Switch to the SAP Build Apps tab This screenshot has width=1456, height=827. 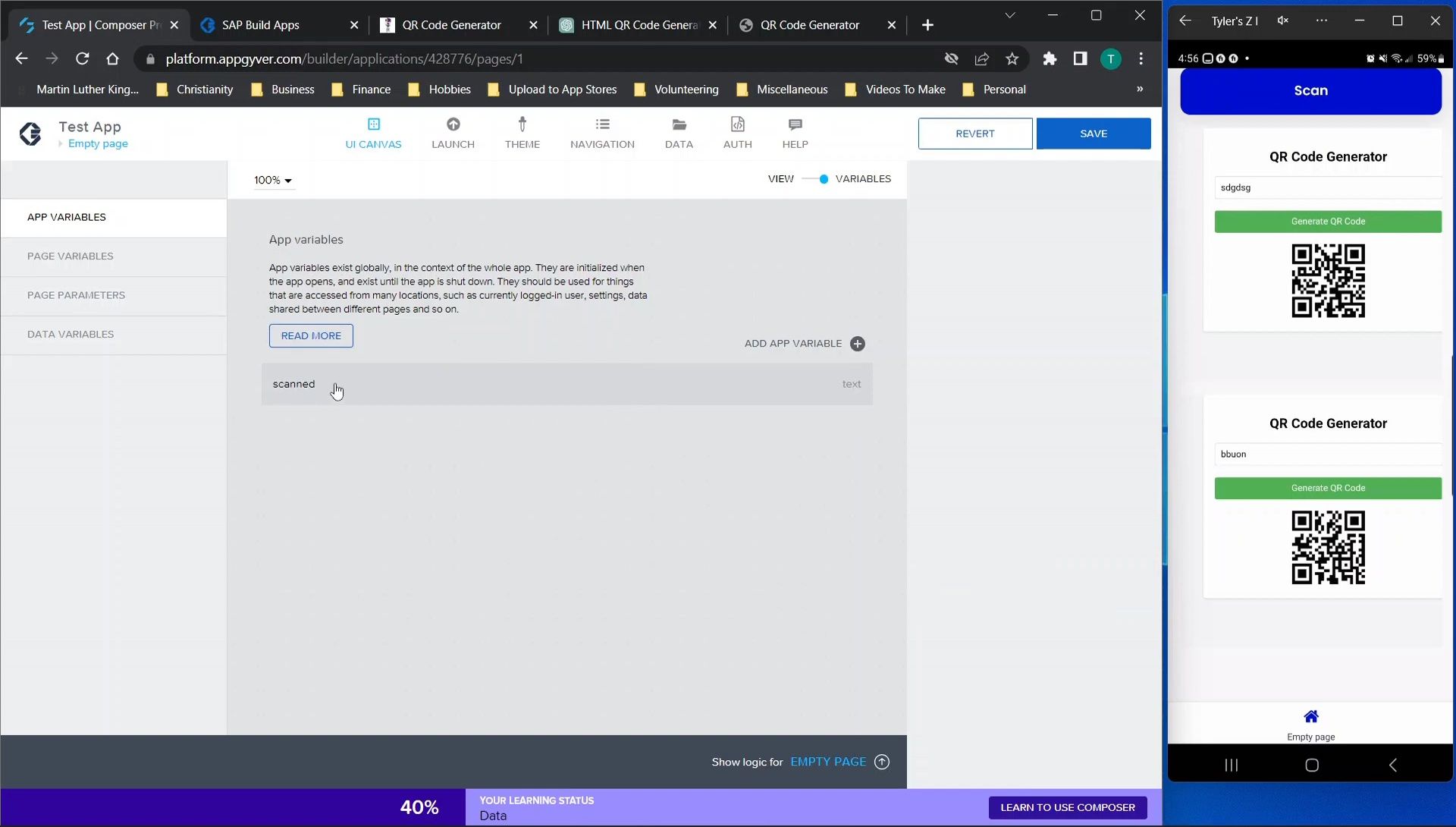[x=278, y=25]
